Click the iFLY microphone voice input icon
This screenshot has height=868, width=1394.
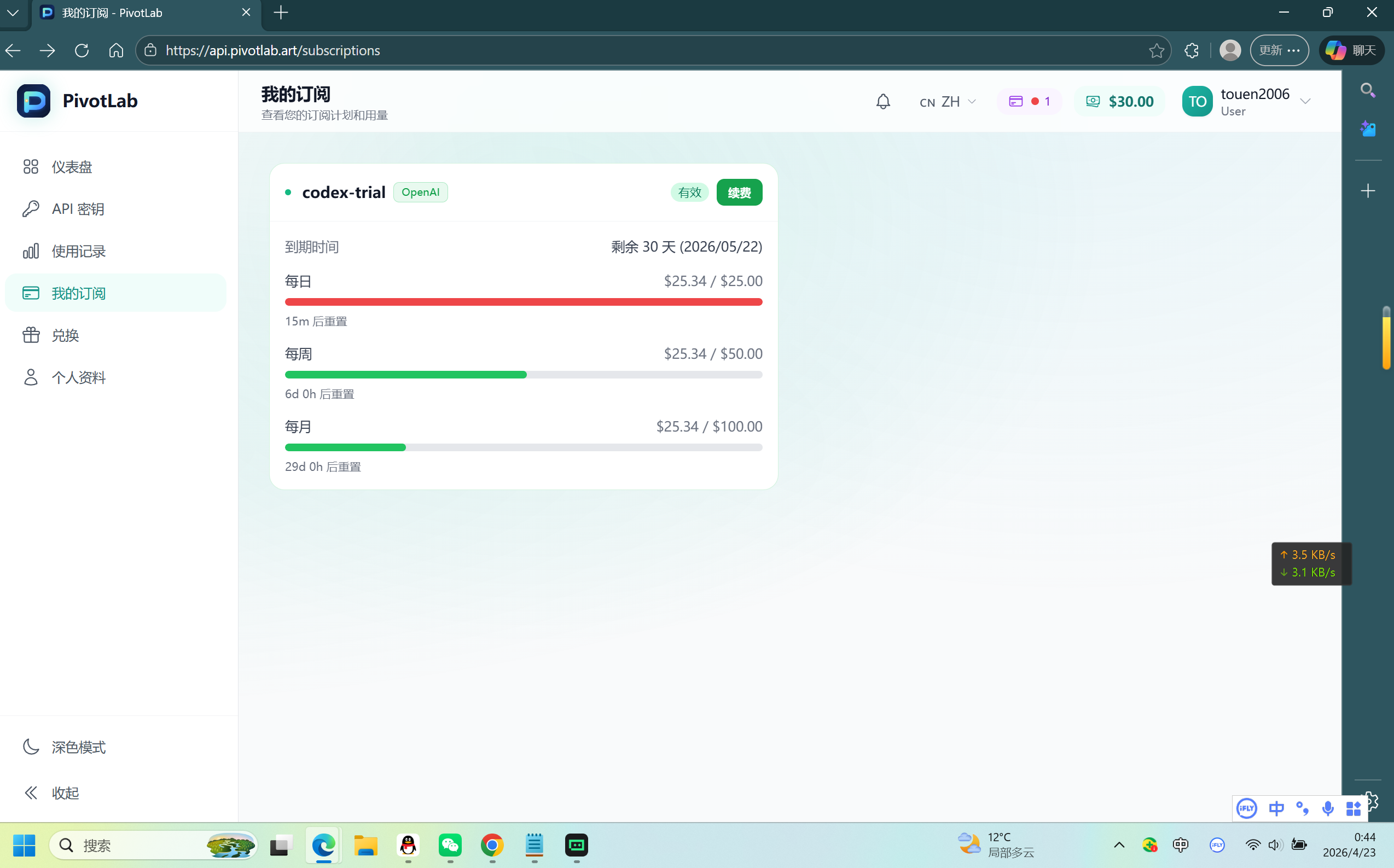[x=1328, y=809]
